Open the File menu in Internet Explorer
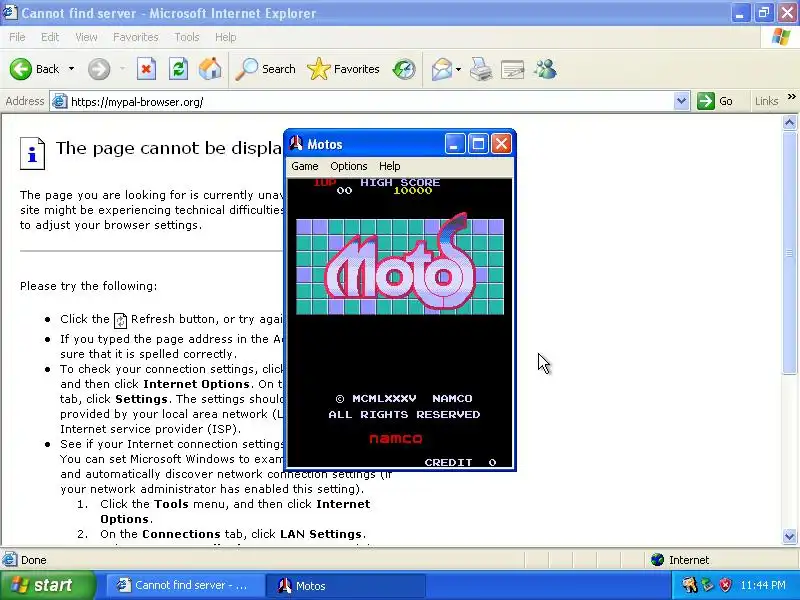The width and height of the screenshot is (800, 600). [x=17, y=37]
